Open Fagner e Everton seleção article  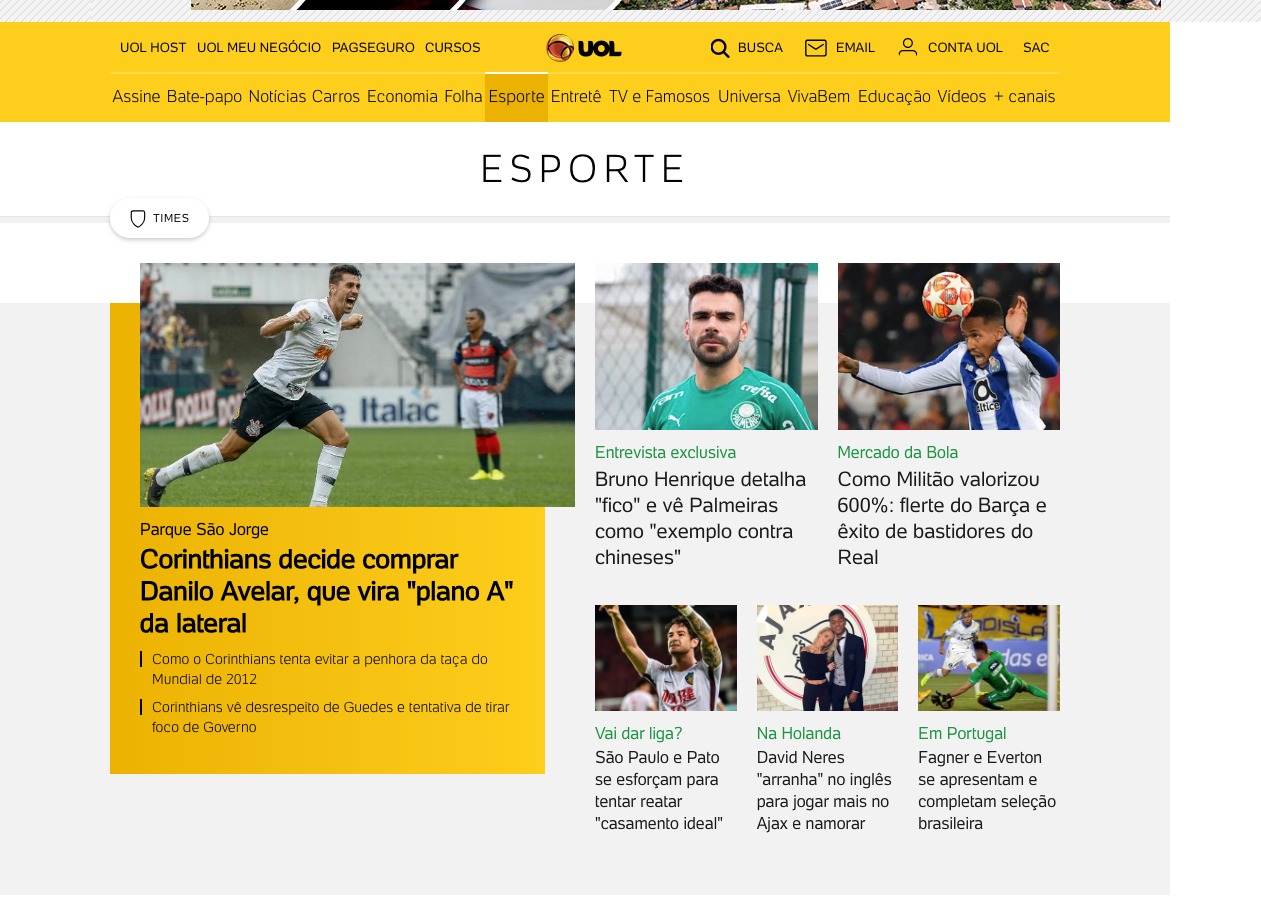pyautogui.click(x=988, y=790)
